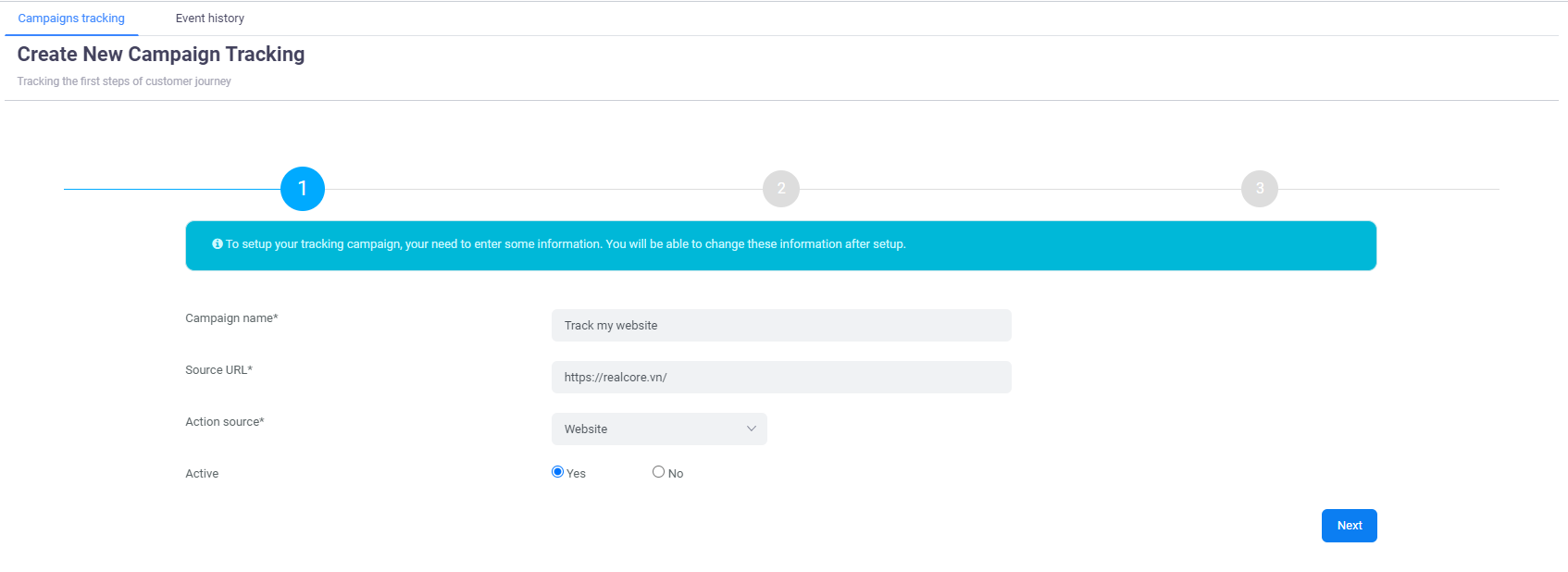Click the setup information banner text
This screenshot has height=572, width=1568.
566,244
